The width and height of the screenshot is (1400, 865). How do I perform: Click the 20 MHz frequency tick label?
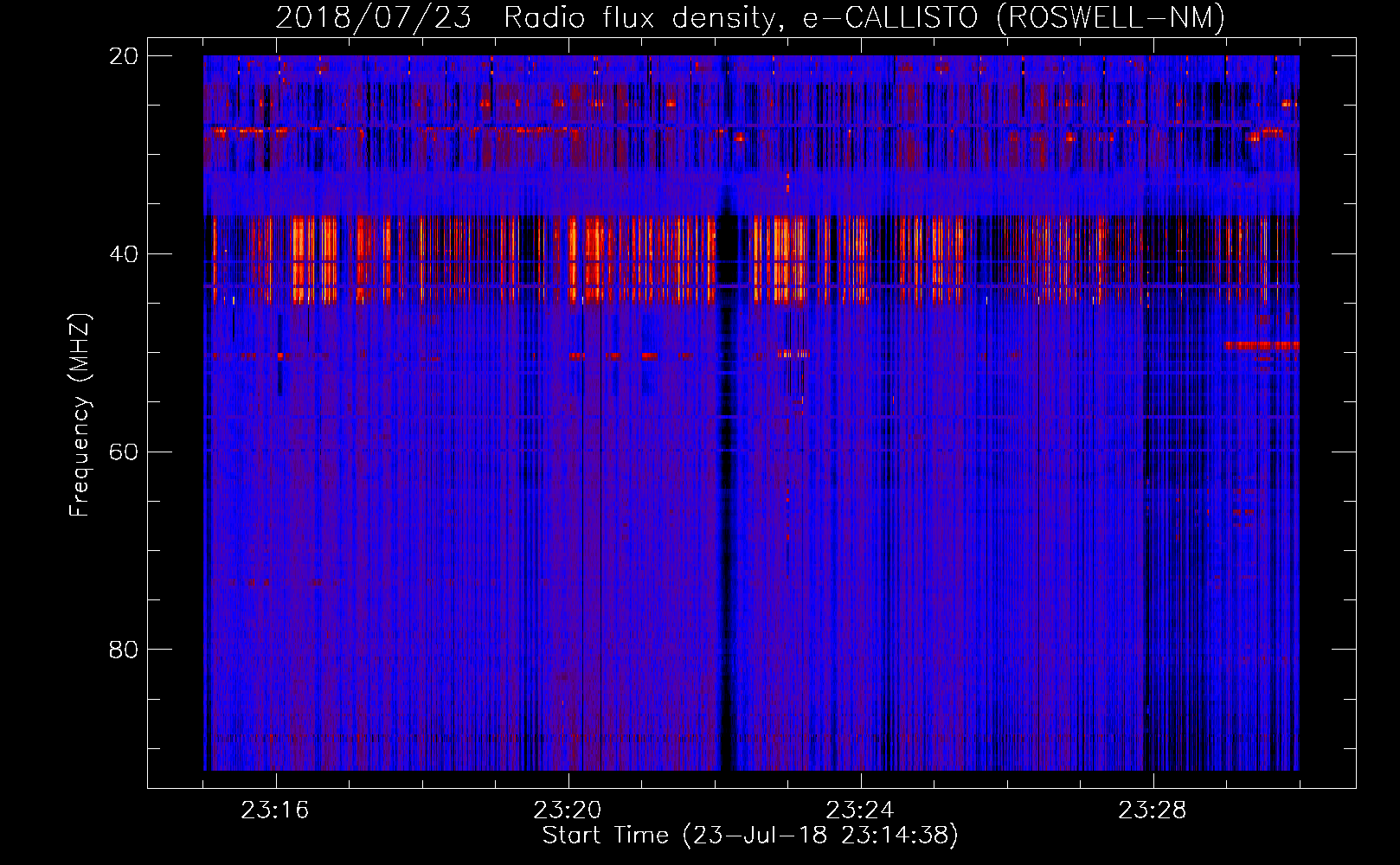pos(123,56)
